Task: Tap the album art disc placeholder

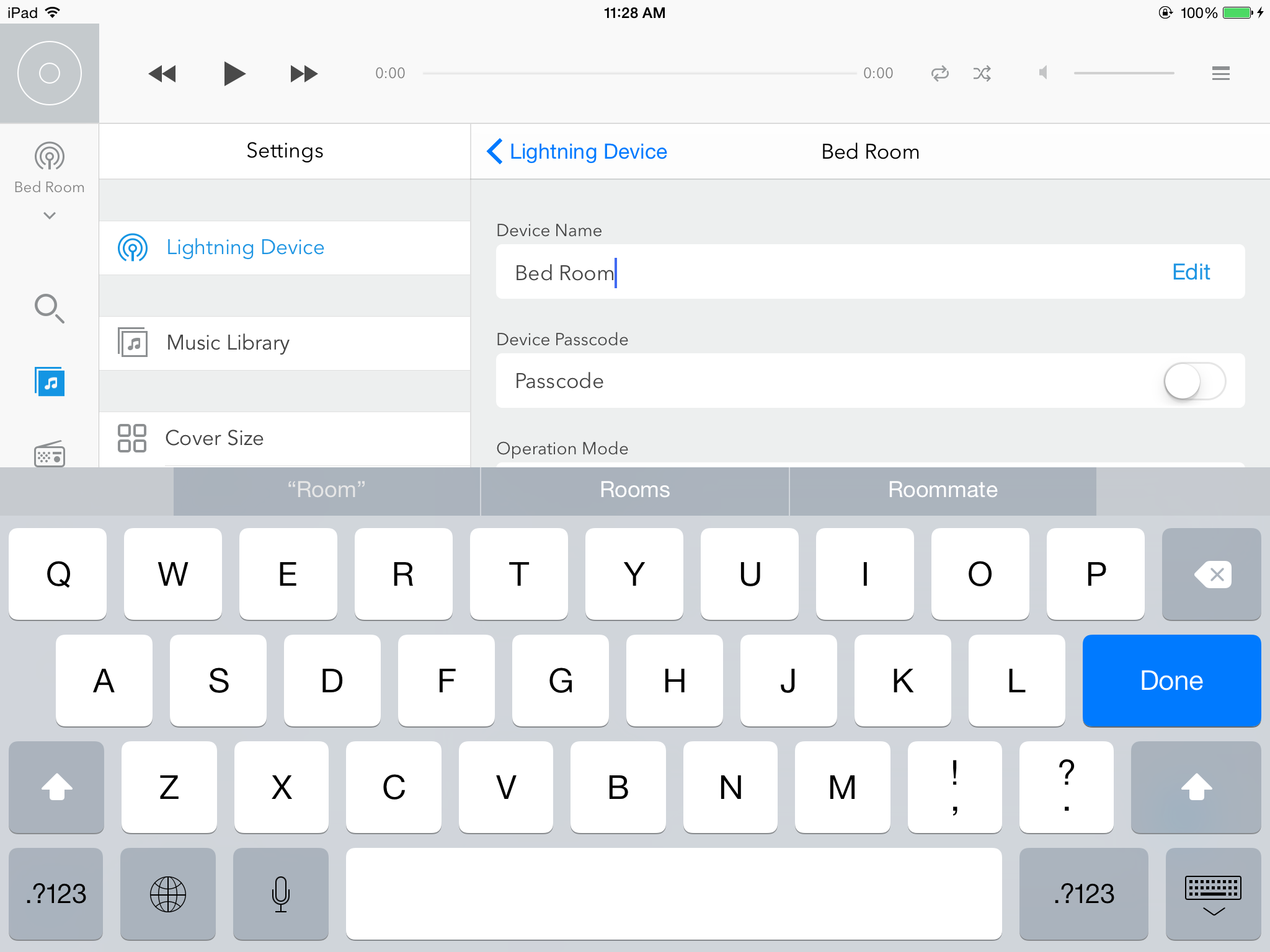Action: pos(50,73)
